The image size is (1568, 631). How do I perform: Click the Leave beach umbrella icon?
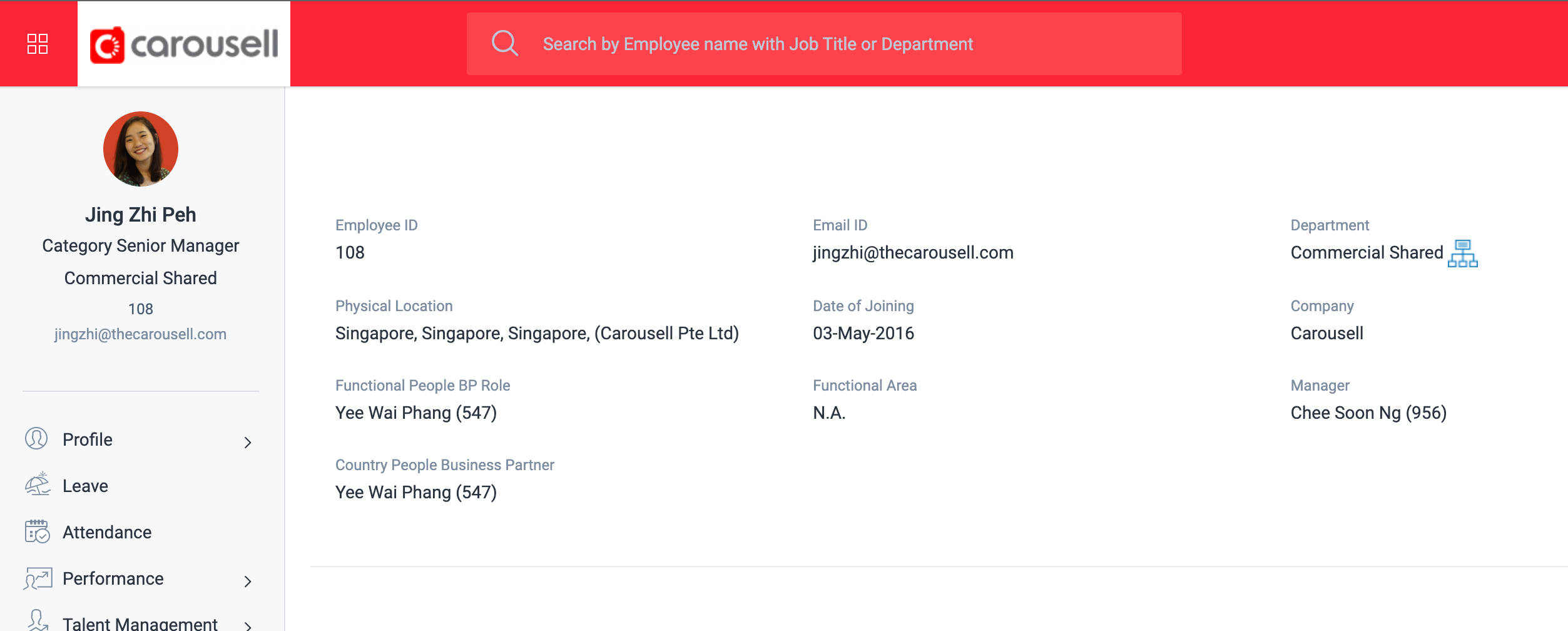(37, 484)
